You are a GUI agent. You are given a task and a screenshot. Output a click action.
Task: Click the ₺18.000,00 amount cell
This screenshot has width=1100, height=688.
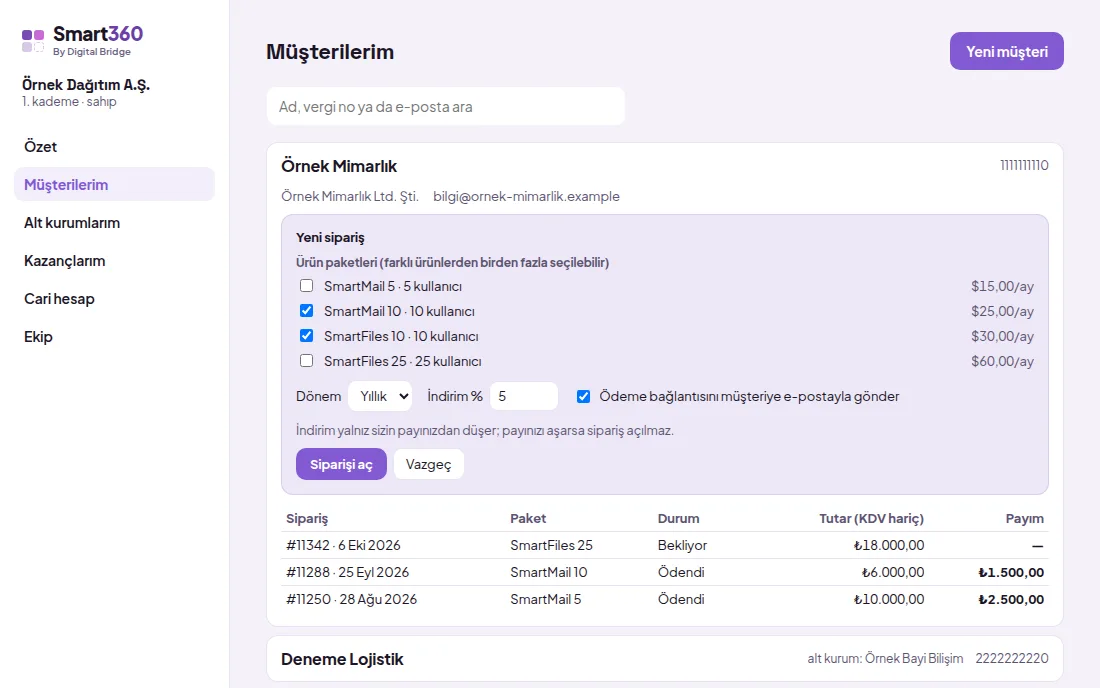889,545
